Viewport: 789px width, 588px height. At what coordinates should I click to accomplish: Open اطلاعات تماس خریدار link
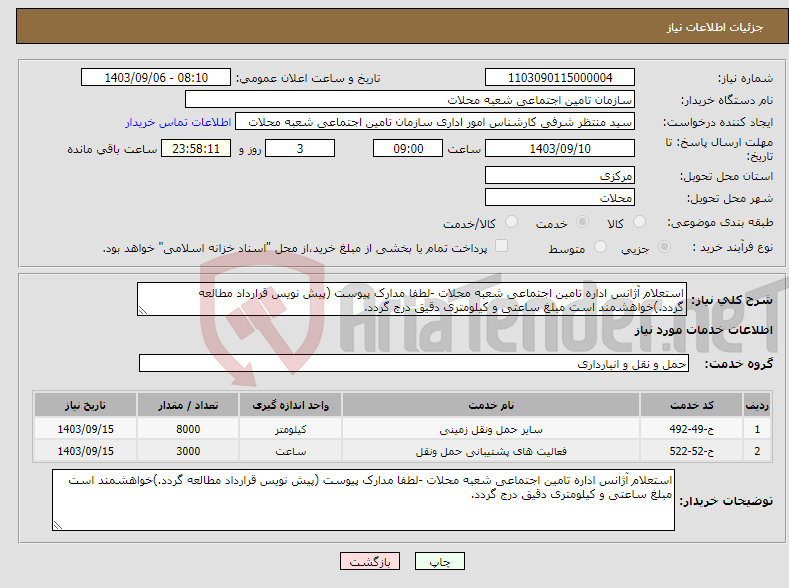pos(178,122)
